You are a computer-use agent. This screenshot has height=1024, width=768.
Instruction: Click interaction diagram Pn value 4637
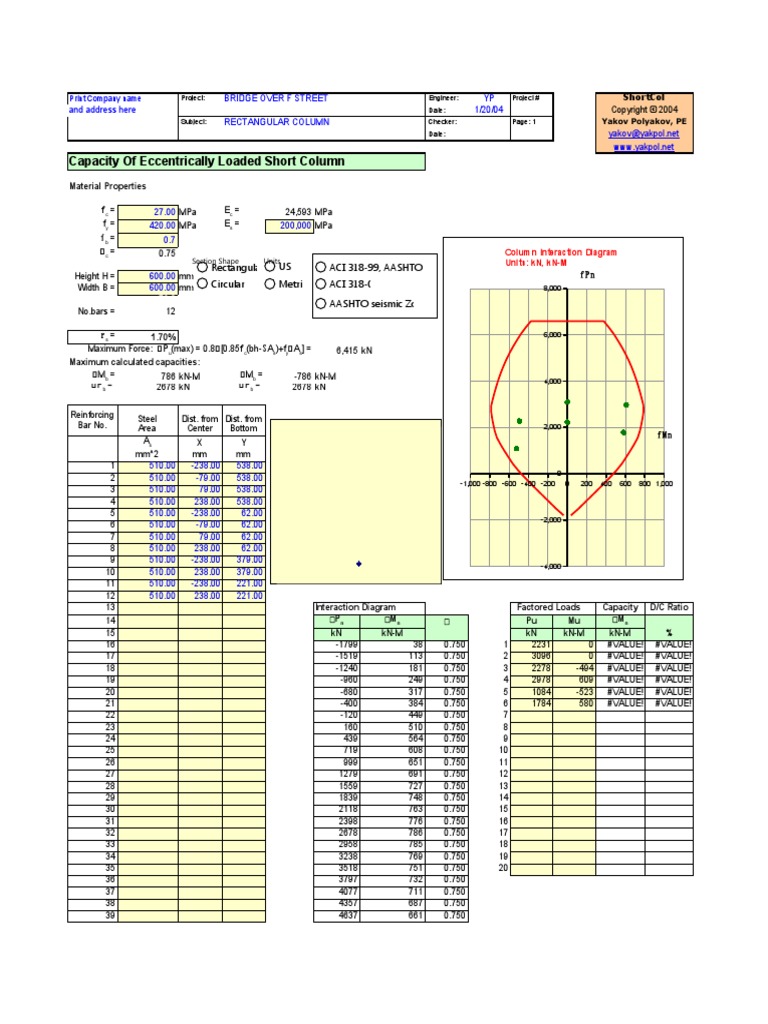pyautogui.click(x=337, y=915)
